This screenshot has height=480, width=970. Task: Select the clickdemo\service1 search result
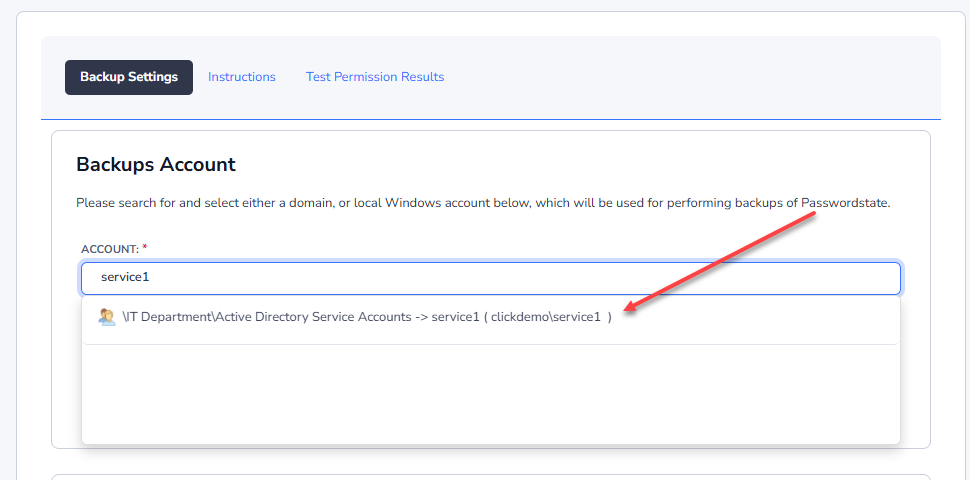pyautogui.click(x=491, y=318)
